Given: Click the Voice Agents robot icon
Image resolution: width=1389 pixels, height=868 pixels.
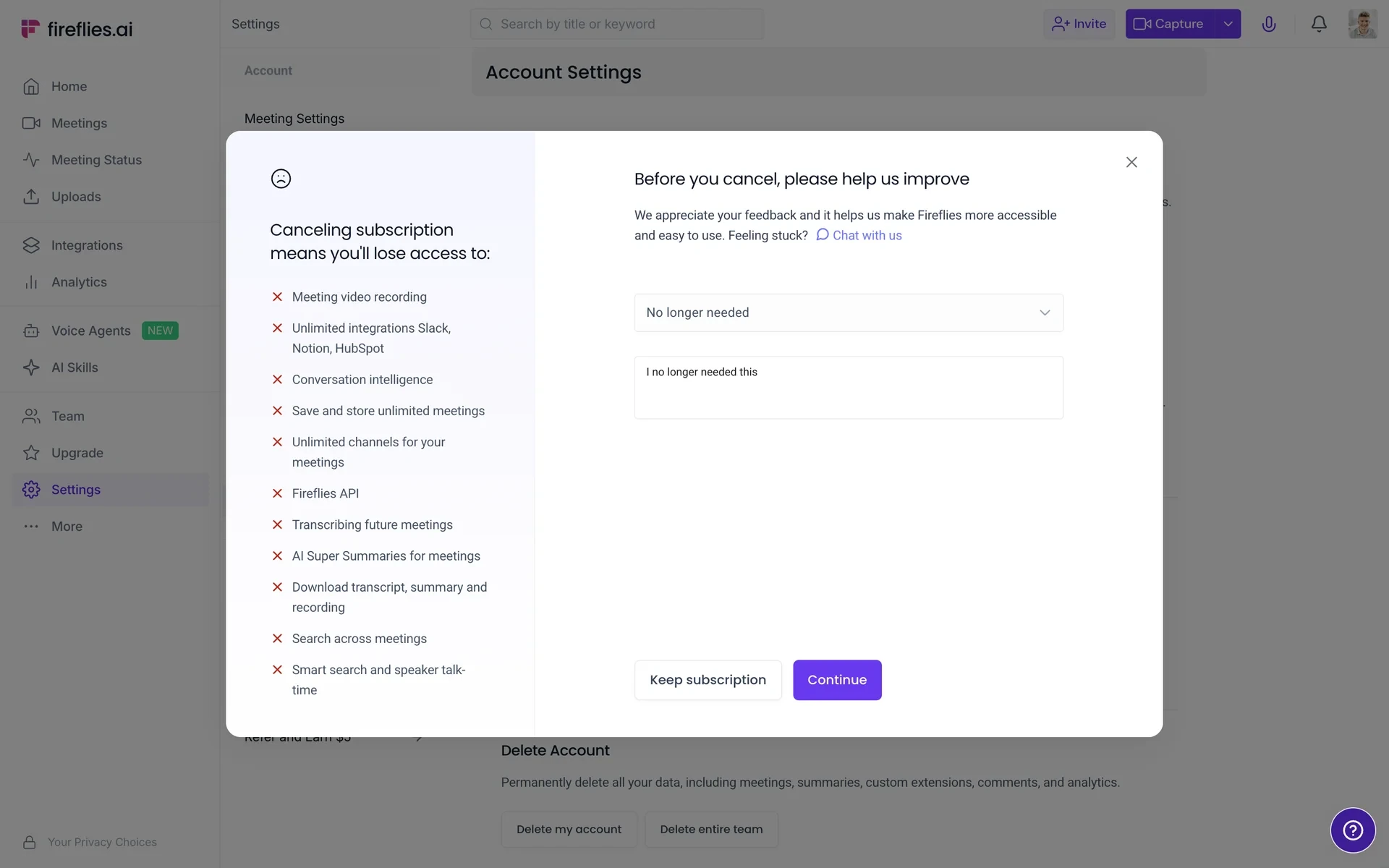Looking at the screenshot, I should 31,331.
